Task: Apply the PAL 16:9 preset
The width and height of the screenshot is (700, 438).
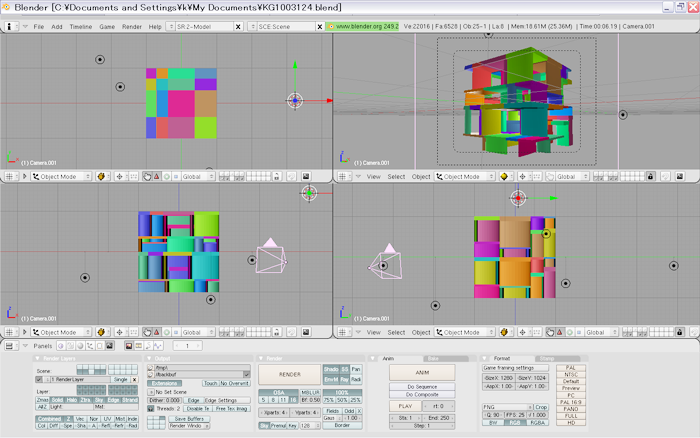Action: [571, 402]
